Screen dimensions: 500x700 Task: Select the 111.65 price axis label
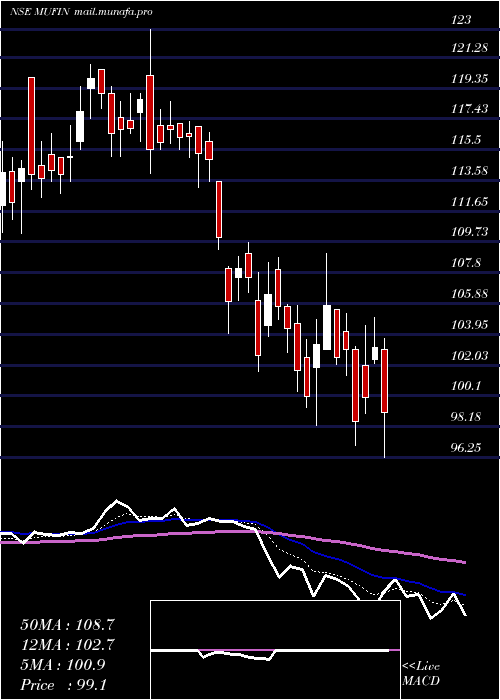coord(470,202)
